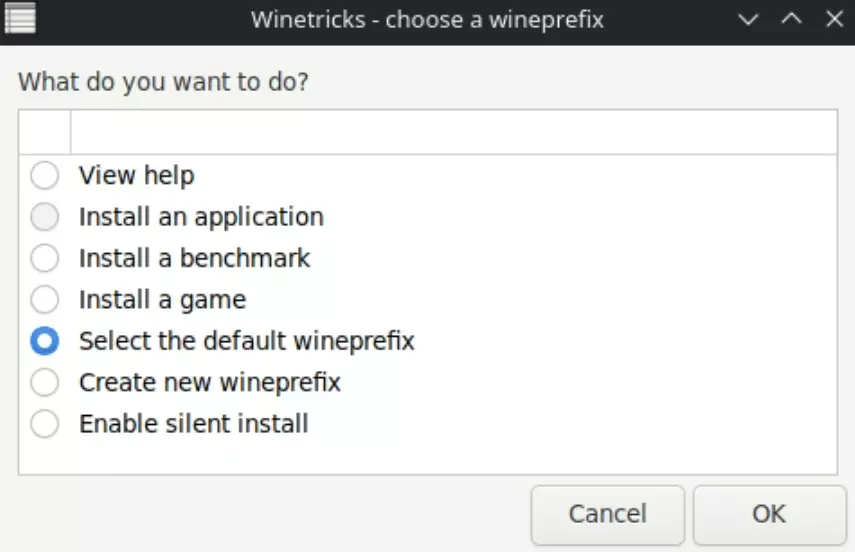Click the 'Create new wineprefix' row text
The width and height of the screenshot is (855, 552).
click(210, 383)
